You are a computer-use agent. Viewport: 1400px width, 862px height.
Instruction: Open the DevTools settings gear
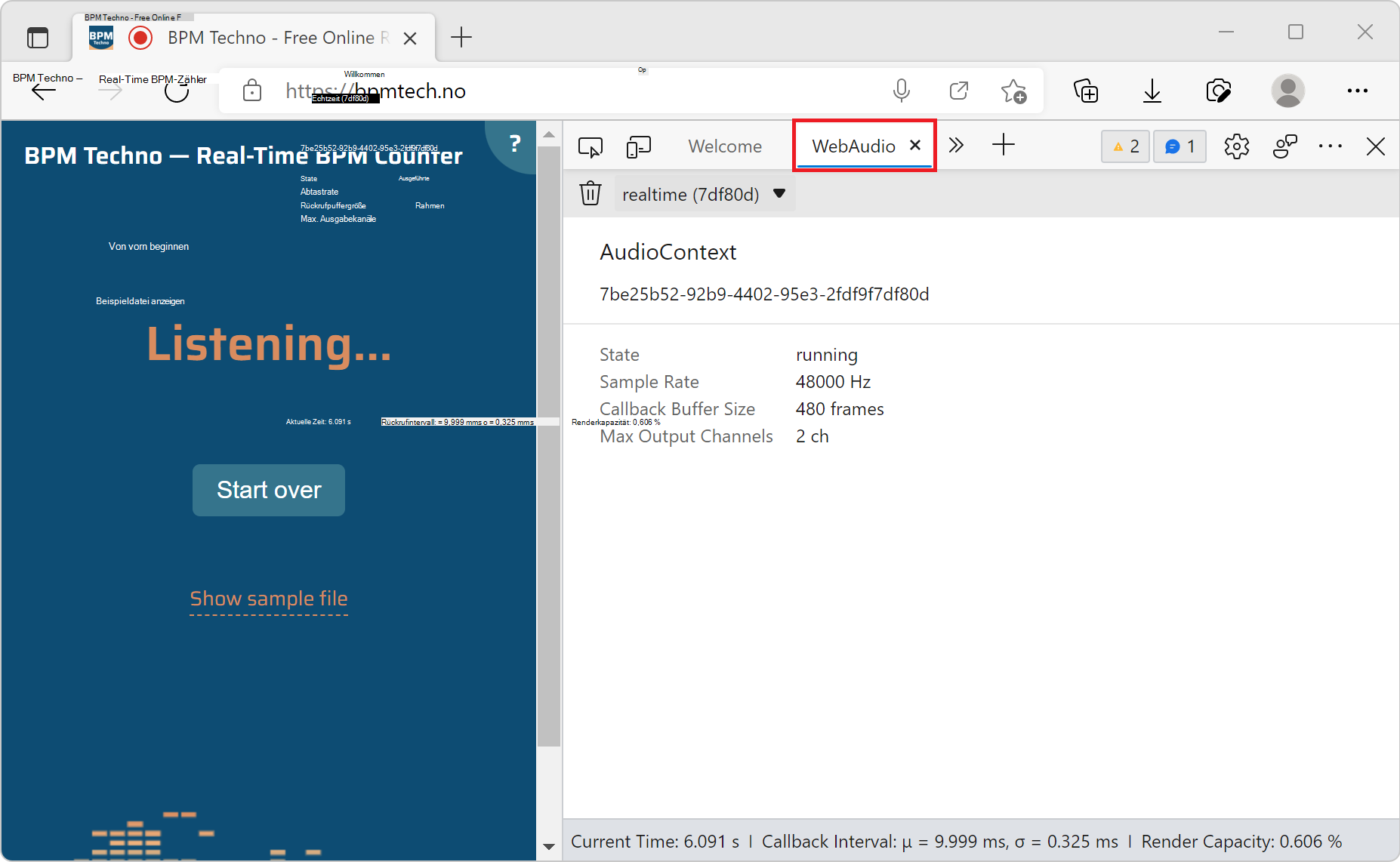[x=1237, y=146]
